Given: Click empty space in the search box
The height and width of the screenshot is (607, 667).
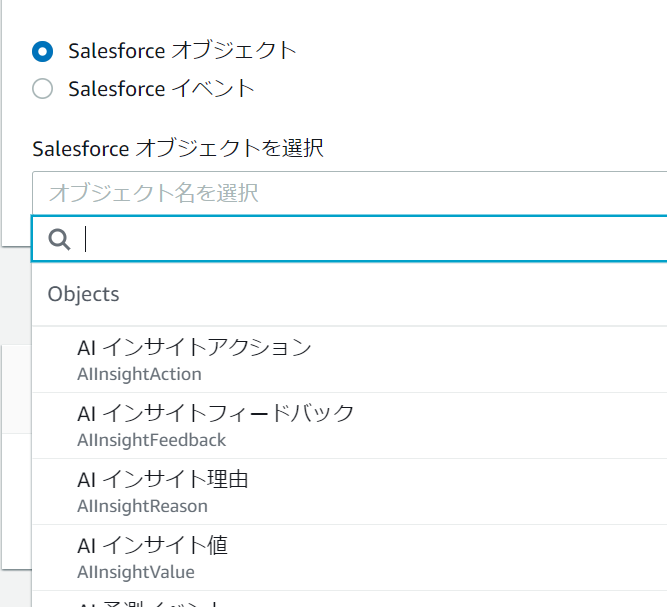Looking at the screenshot, I should (450, 239).
